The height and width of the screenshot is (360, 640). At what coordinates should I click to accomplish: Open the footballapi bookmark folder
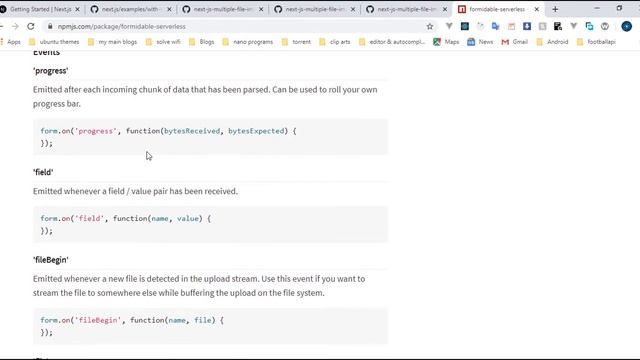click(596, 42)
